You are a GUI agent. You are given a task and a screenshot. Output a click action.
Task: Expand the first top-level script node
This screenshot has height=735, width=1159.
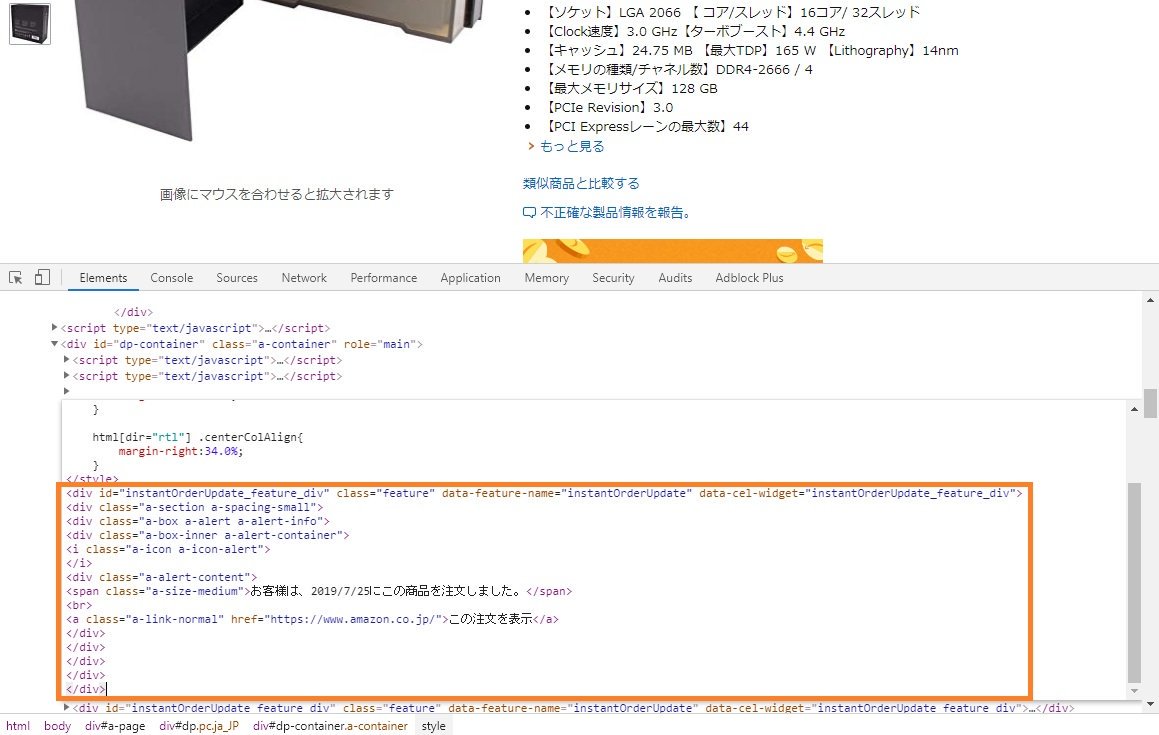(55, 327)
